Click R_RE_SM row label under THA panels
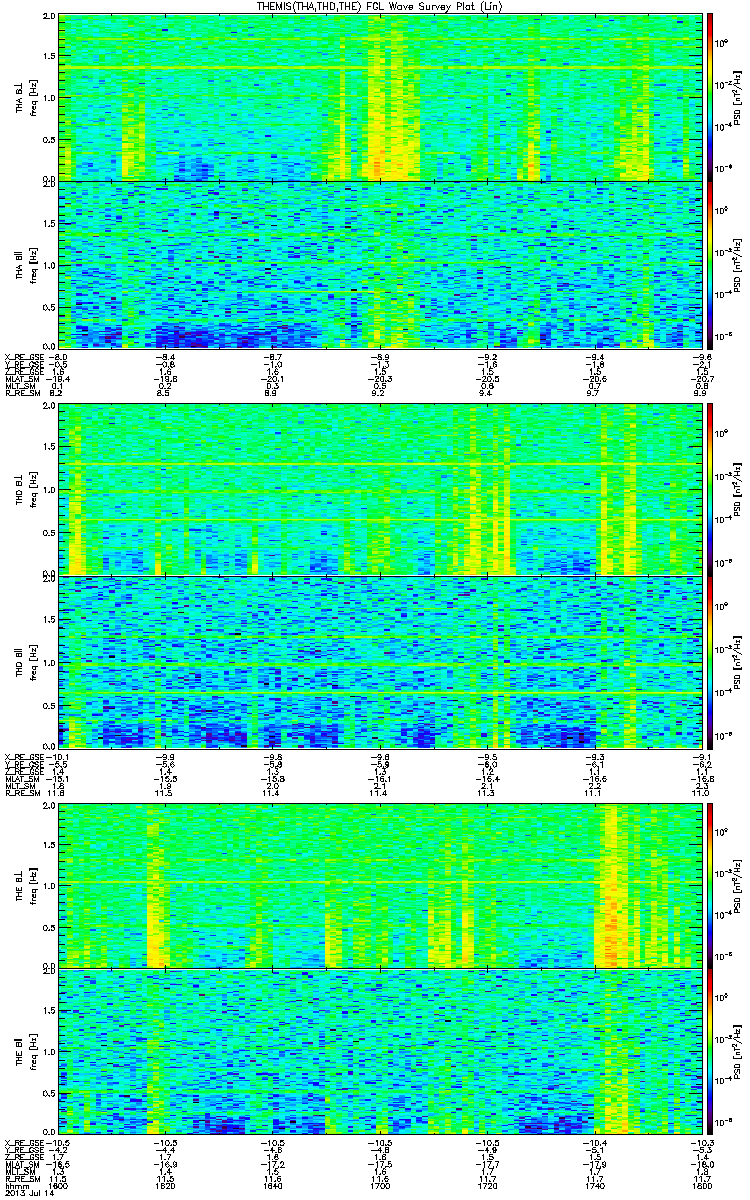 (22, 394)
